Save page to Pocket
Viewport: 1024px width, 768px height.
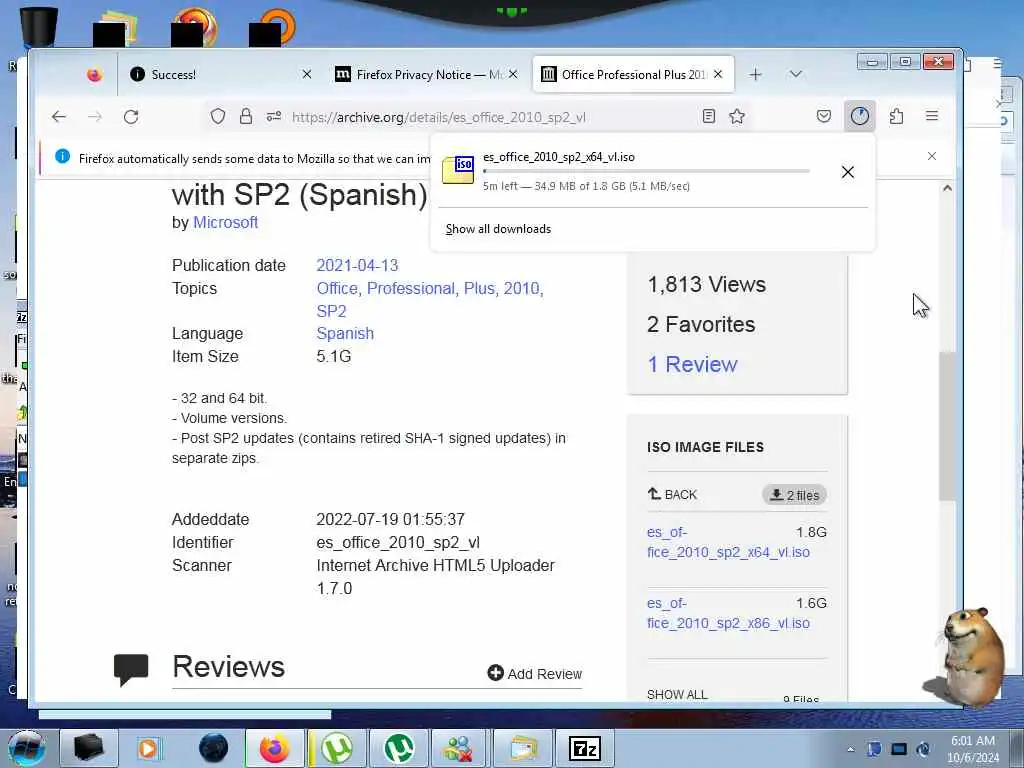coord(824,117)
